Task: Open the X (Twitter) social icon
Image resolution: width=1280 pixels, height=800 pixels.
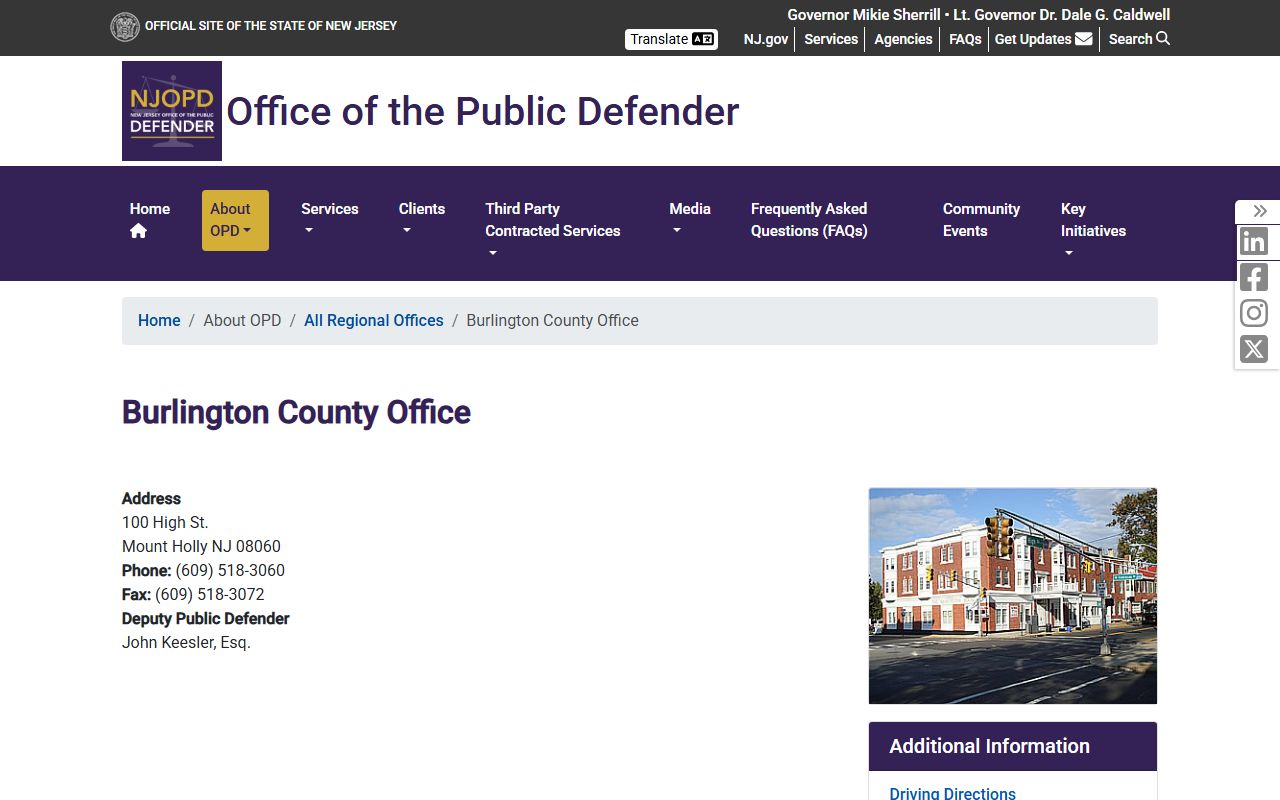Action: click(1254, 349)
